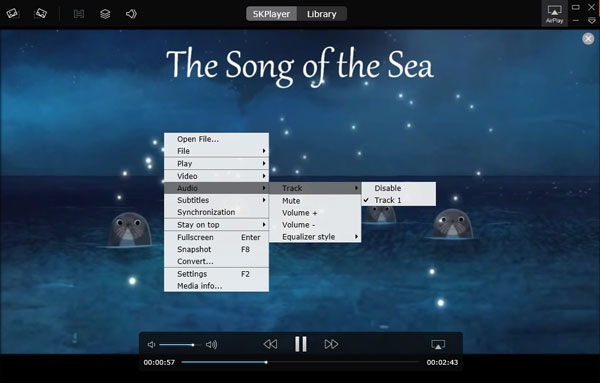Expand Equalizer style submenu
This screenshot has height=383, width=600.
315,237
